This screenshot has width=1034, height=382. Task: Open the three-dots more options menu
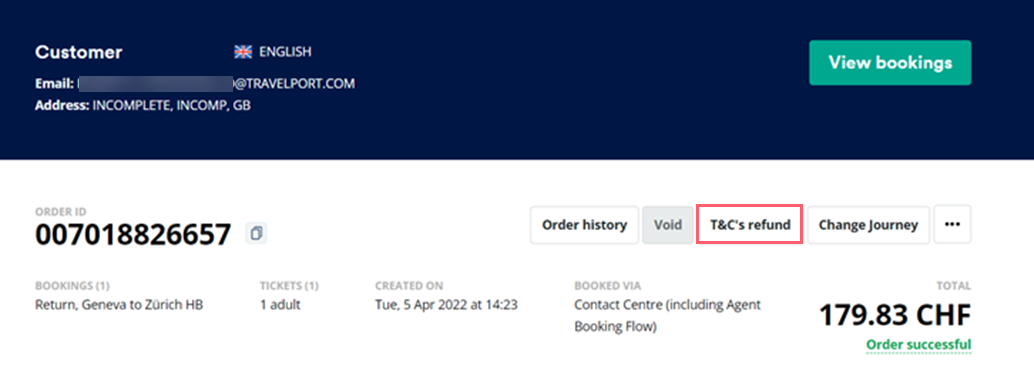tap(952, 225)
